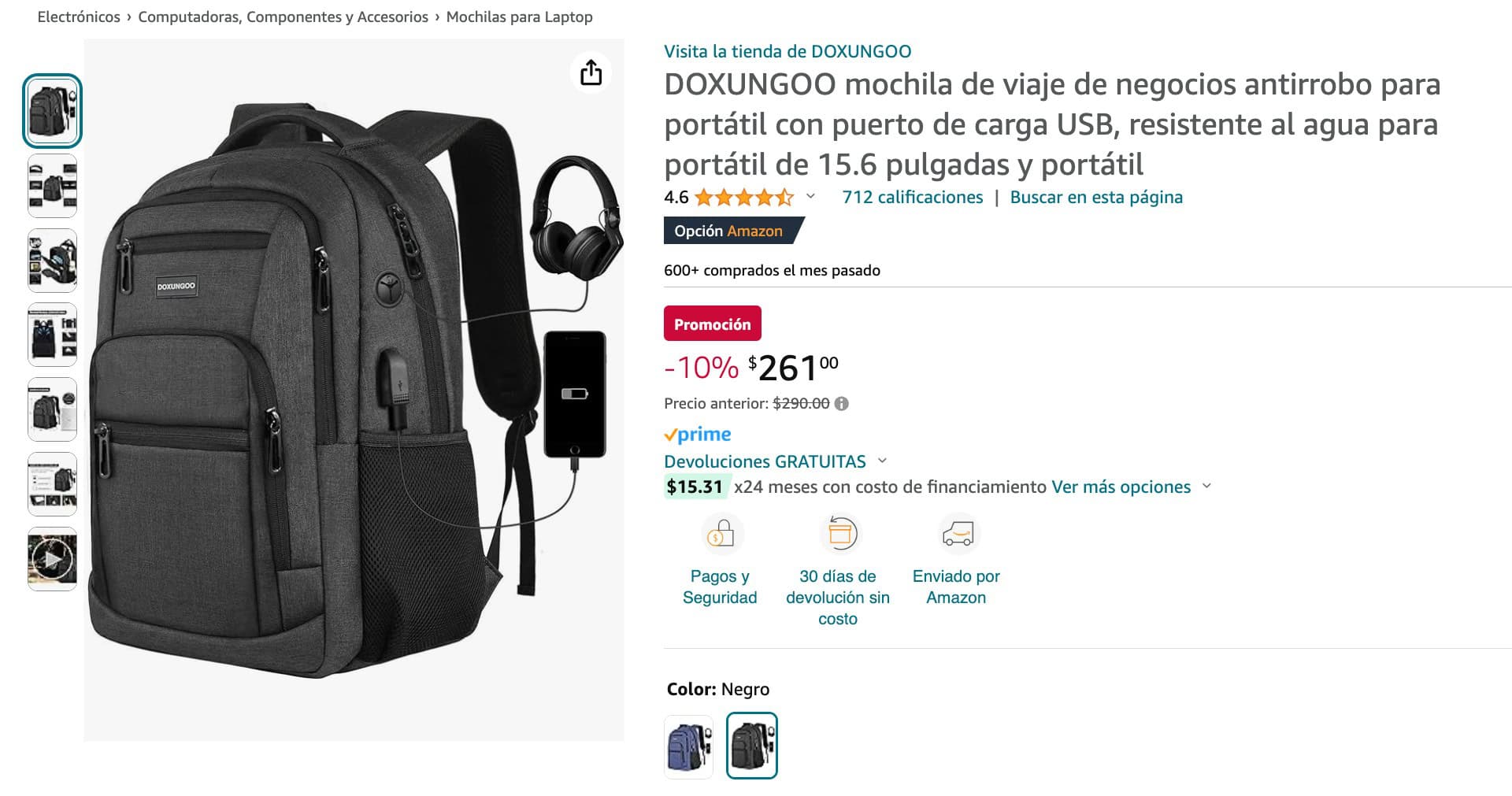Image resolution: width=1512 pixels, height=796 pixels.
Task: Click Buscar en esta página link
Action: tap(1096, 197)
